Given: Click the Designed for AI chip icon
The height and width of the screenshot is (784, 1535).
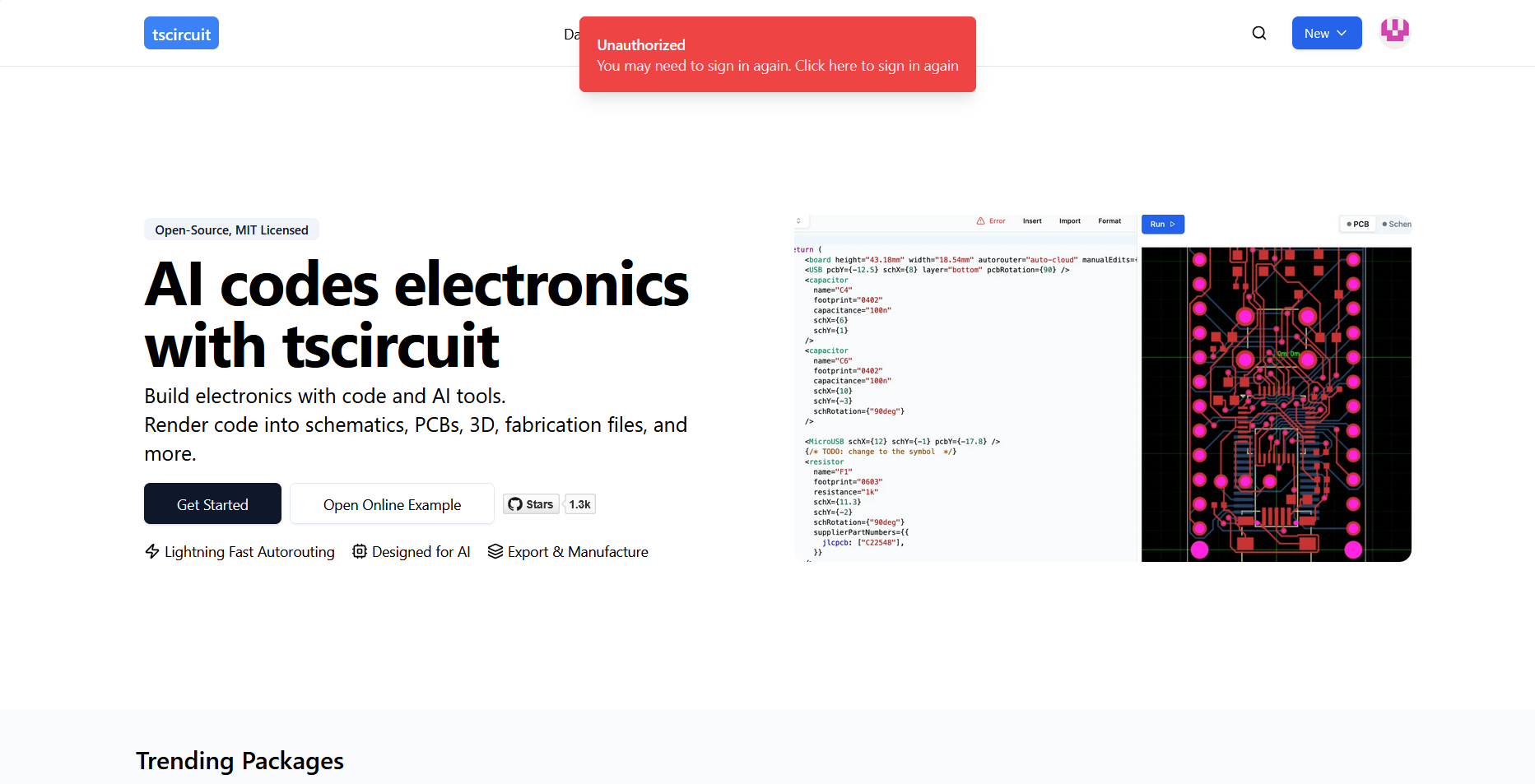Looking at the screenshot, I should pyautogui.click(x=360, y=551).
